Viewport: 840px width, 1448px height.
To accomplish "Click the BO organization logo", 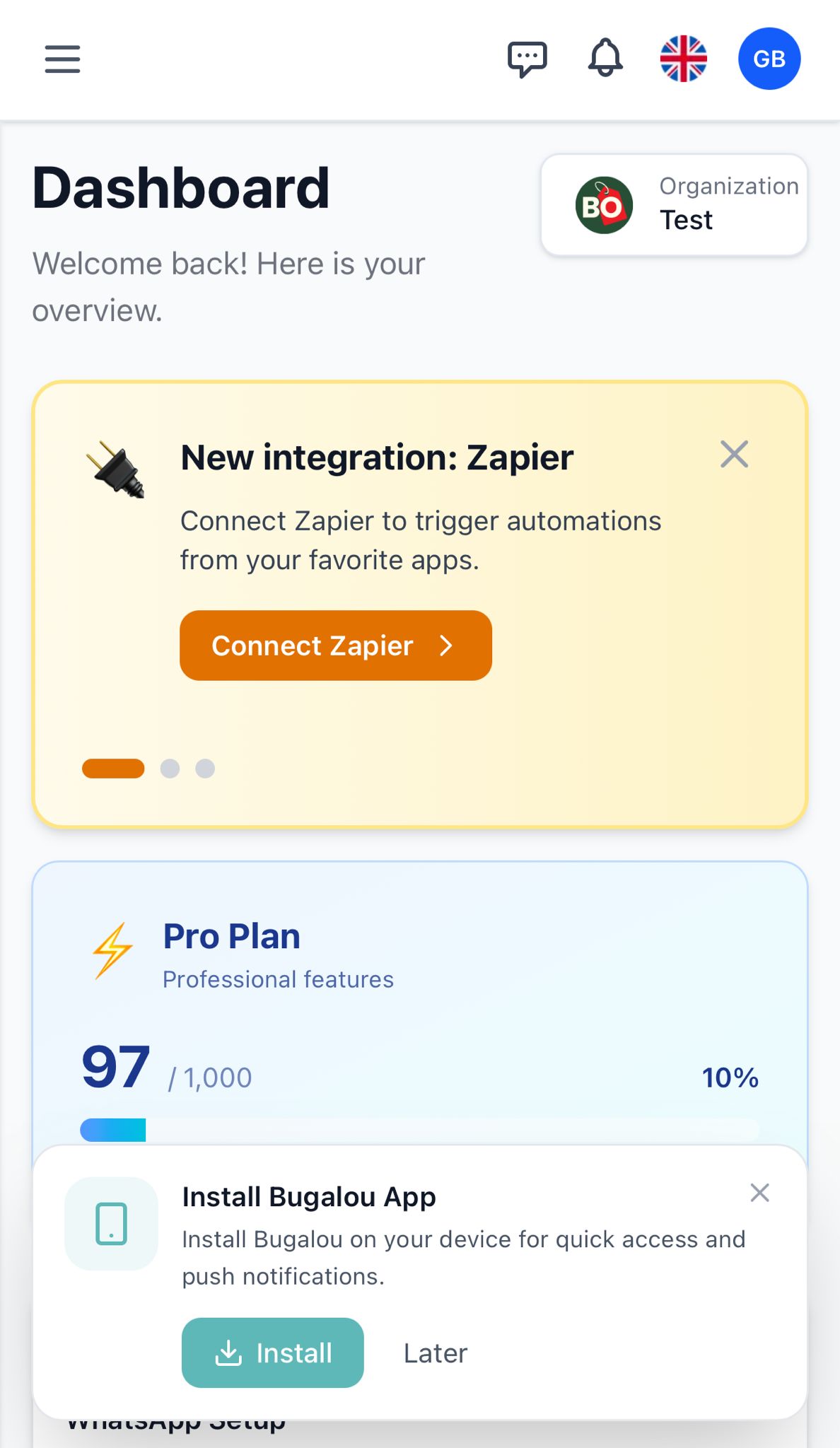I will (604, 206).
